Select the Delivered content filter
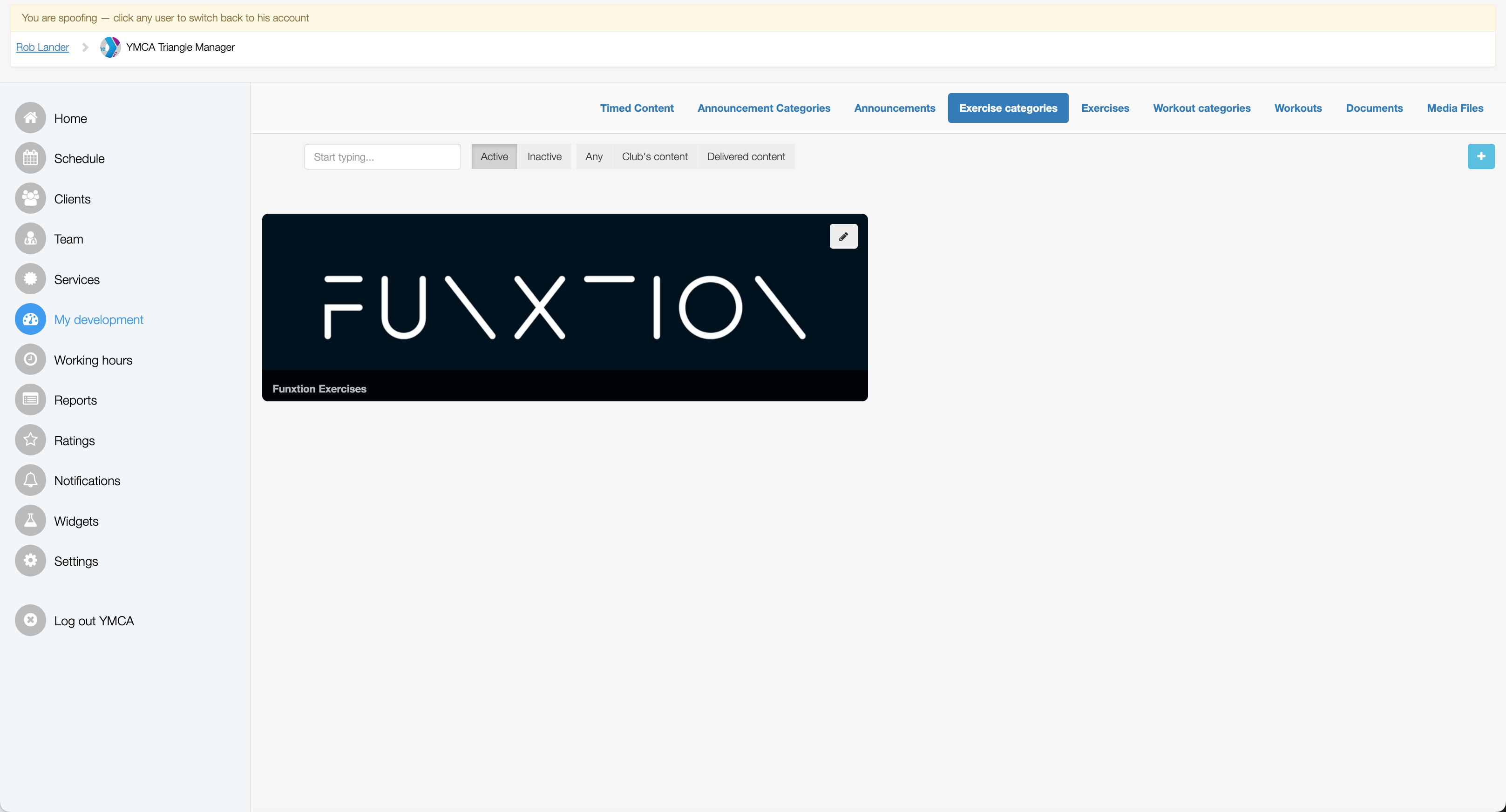 [746, 156]
